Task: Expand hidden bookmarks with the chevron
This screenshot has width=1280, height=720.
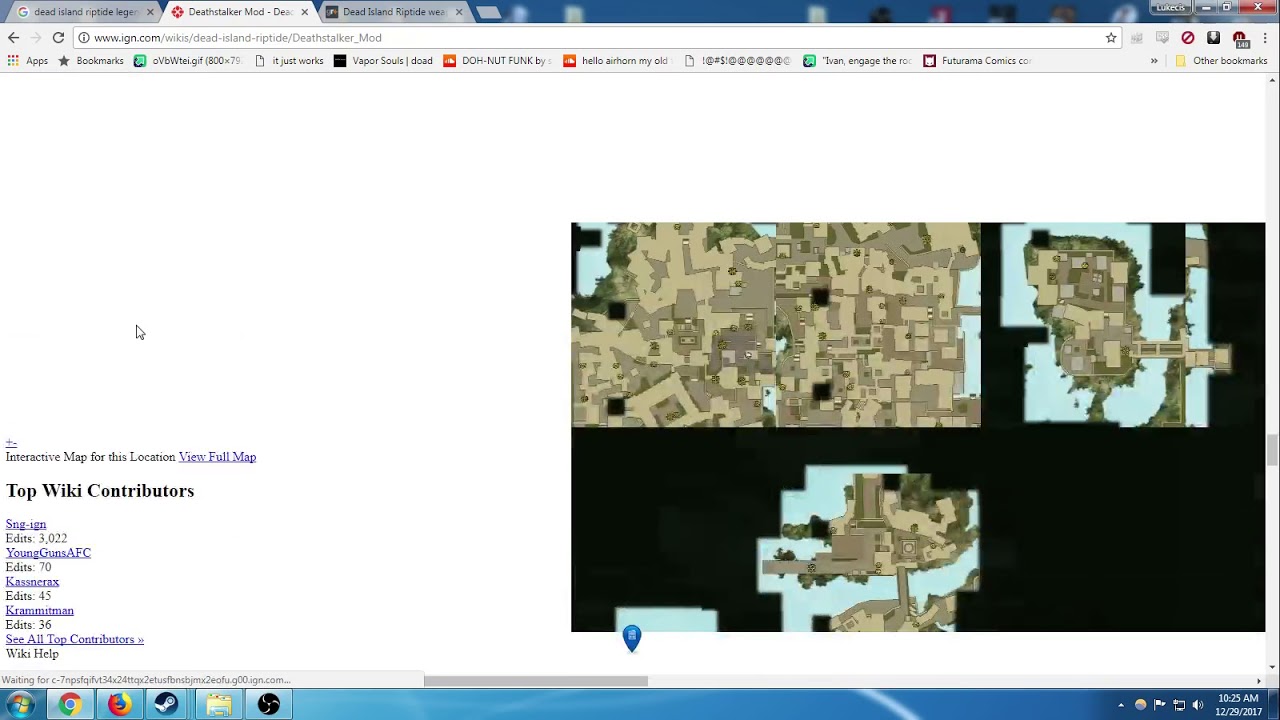Action: coord(1154,61)
